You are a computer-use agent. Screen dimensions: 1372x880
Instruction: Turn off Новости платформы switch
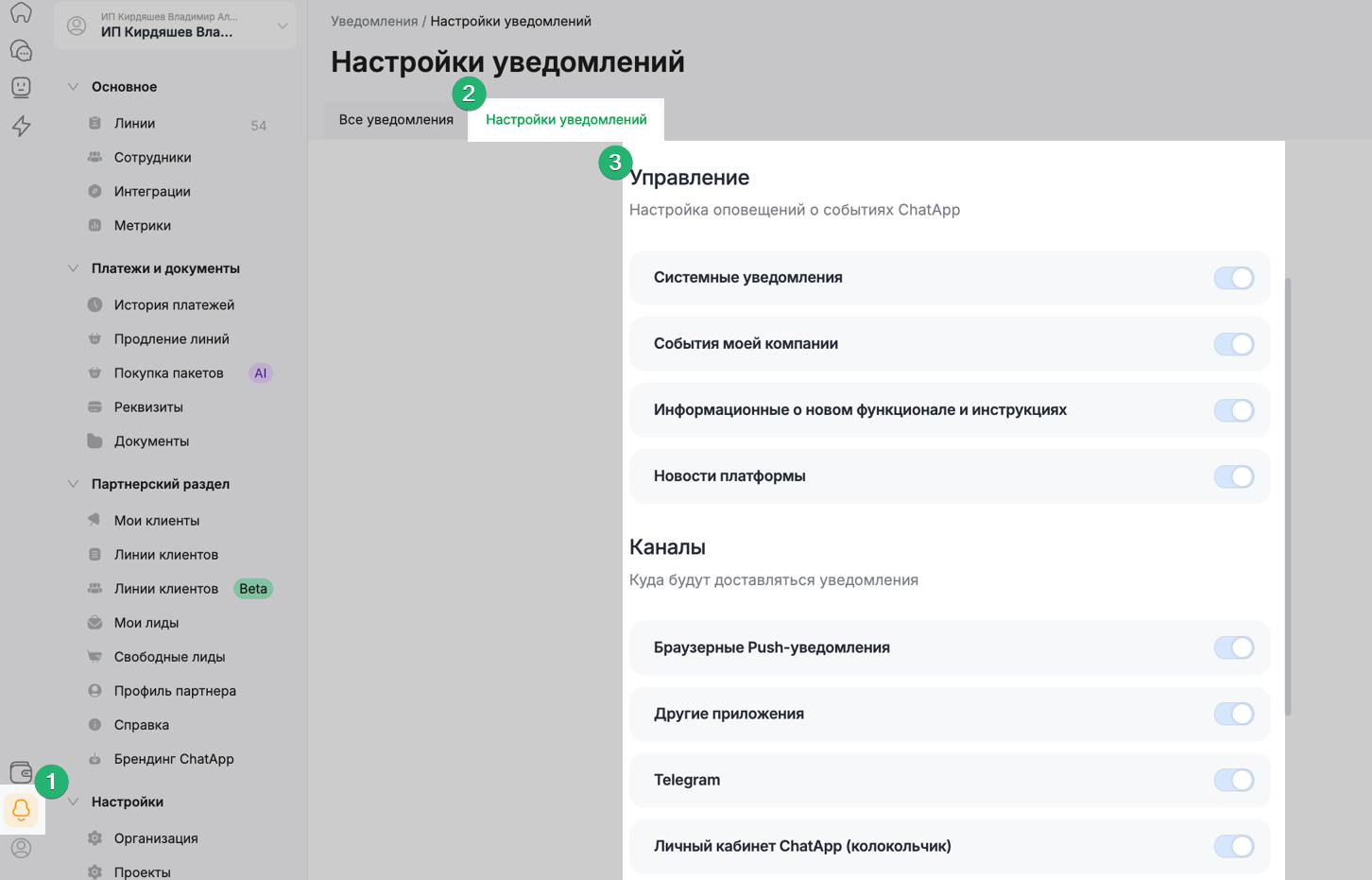[1233, 476]
